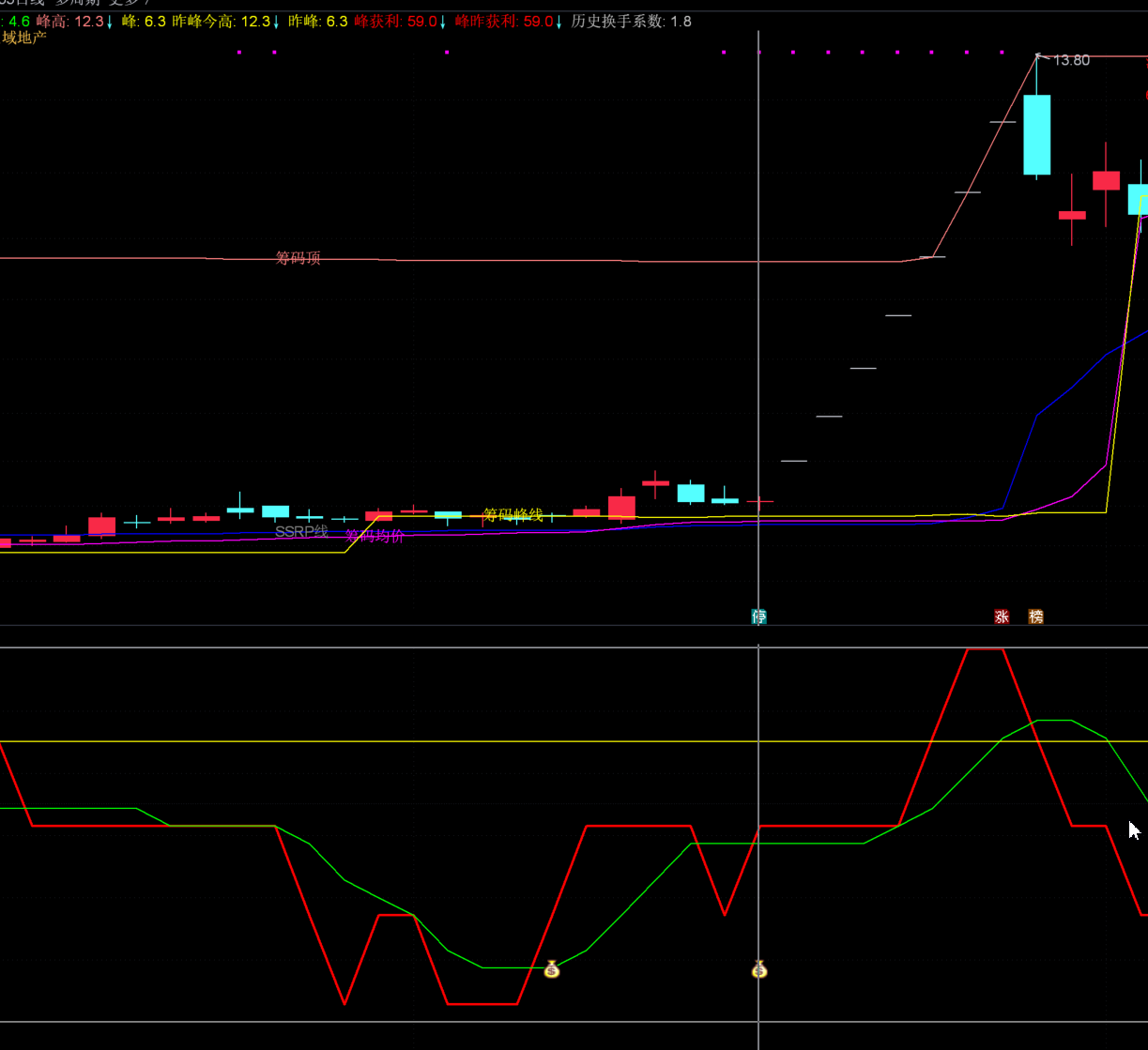This screenshot has width=1148, height=1050.
Task: Click the 峰获利 59.0 indicator value
Action: (395, 22)
